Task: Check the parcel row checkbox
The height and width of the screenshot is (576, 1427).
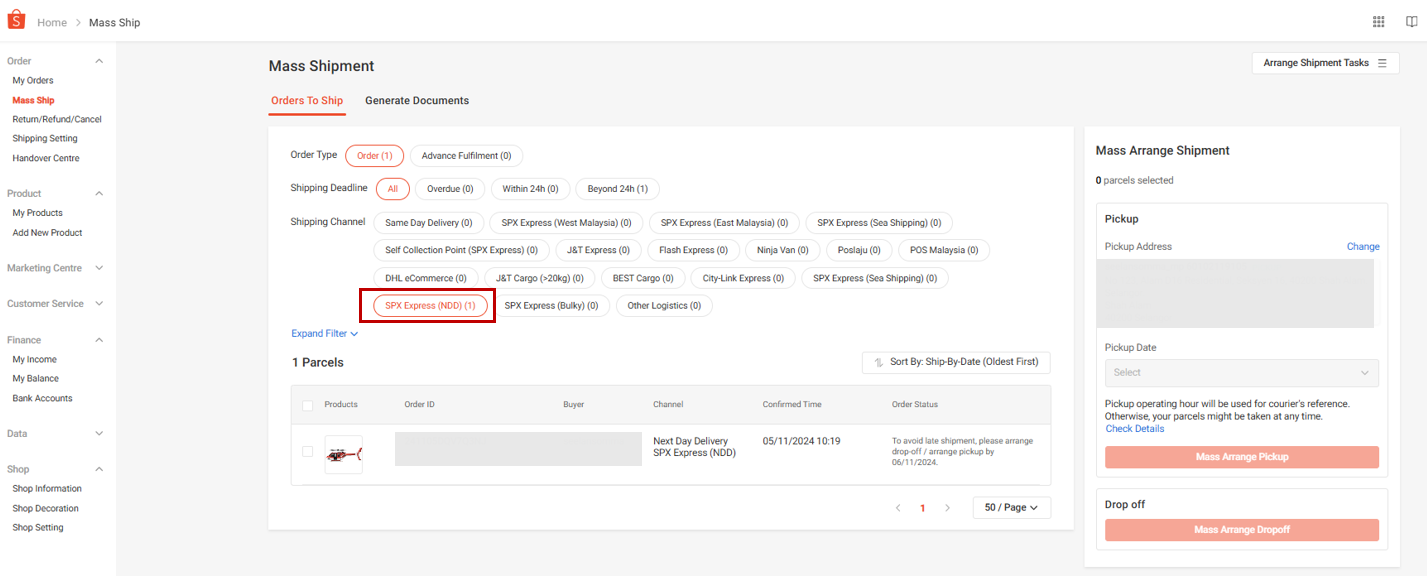Action: [x=308, y=452]
